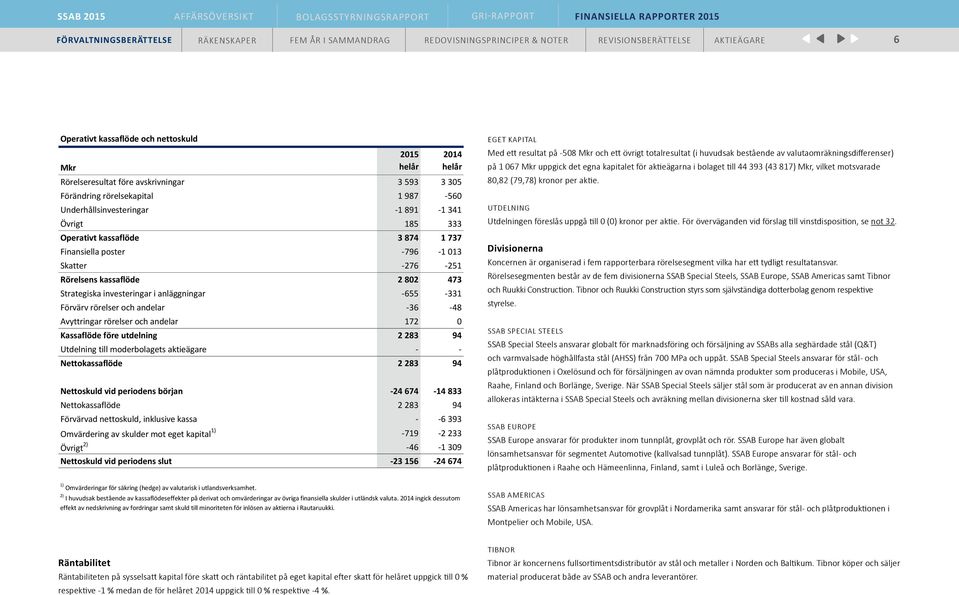Image resolution: width=959 pixels, height=595 pixels.
Task: Click the 'Tibnor' subheading
Action: coord(501,550)
